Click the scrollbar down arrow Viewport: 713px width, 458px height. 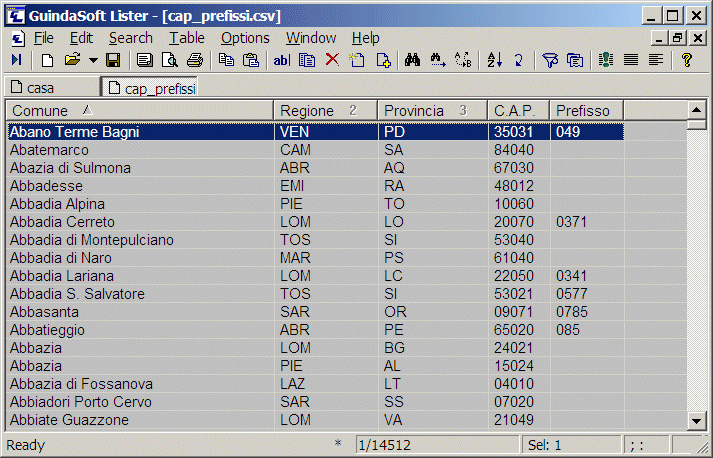(x=696, y=421)
